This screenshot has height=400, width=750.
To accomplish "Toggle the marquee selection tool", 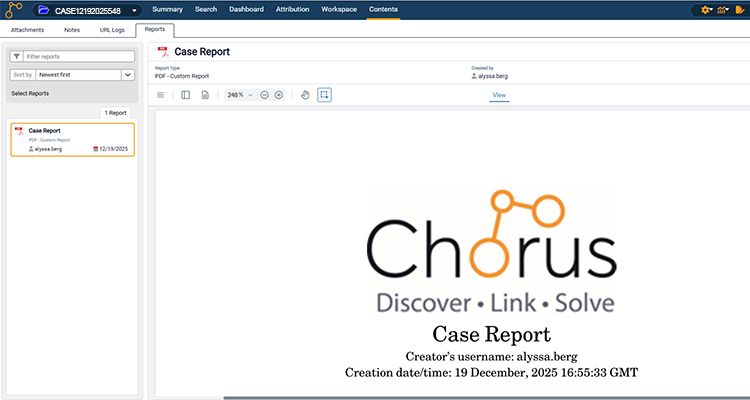I will 324,95.
